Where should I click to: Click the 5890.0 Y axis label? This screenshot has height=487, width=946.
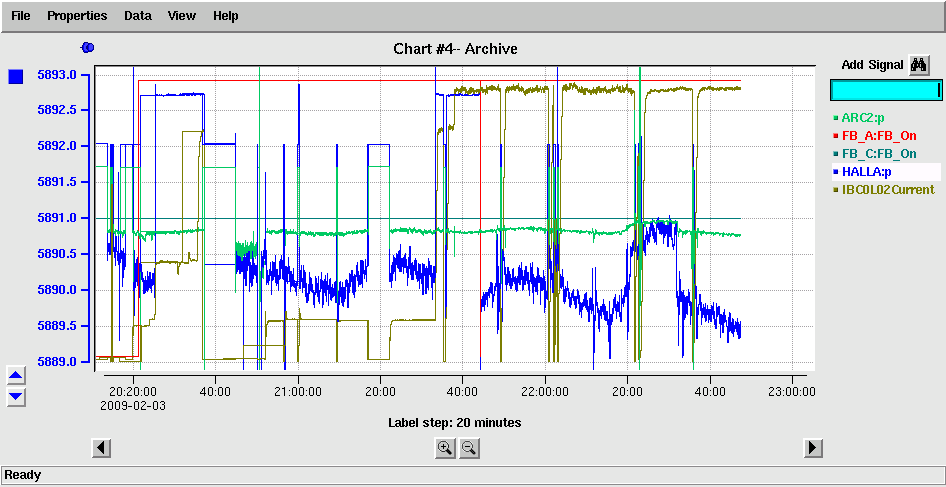pyautogui.click(x=57, y=290)
